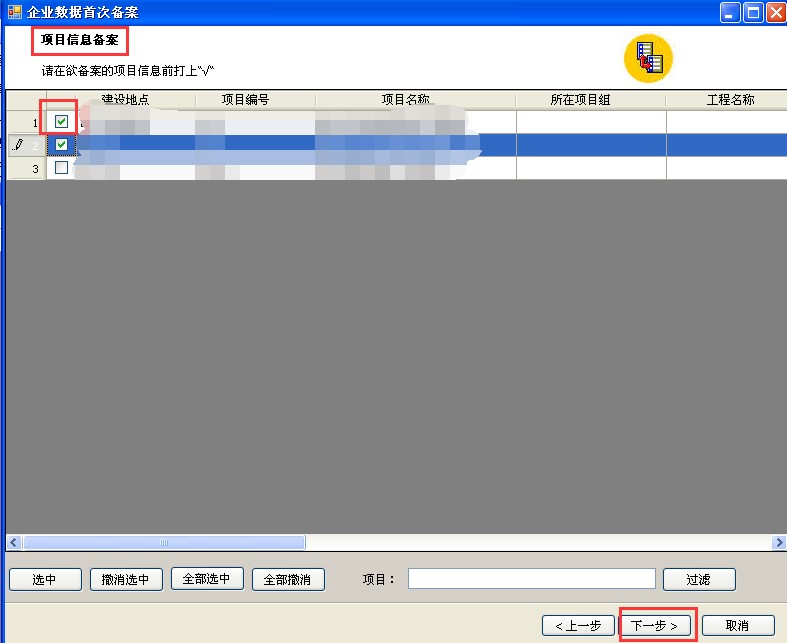Image resolution: width=787 pixels, height=643 pixels.
Task: Deselect all with 全部撤消 button
Action: coord(288,580)
